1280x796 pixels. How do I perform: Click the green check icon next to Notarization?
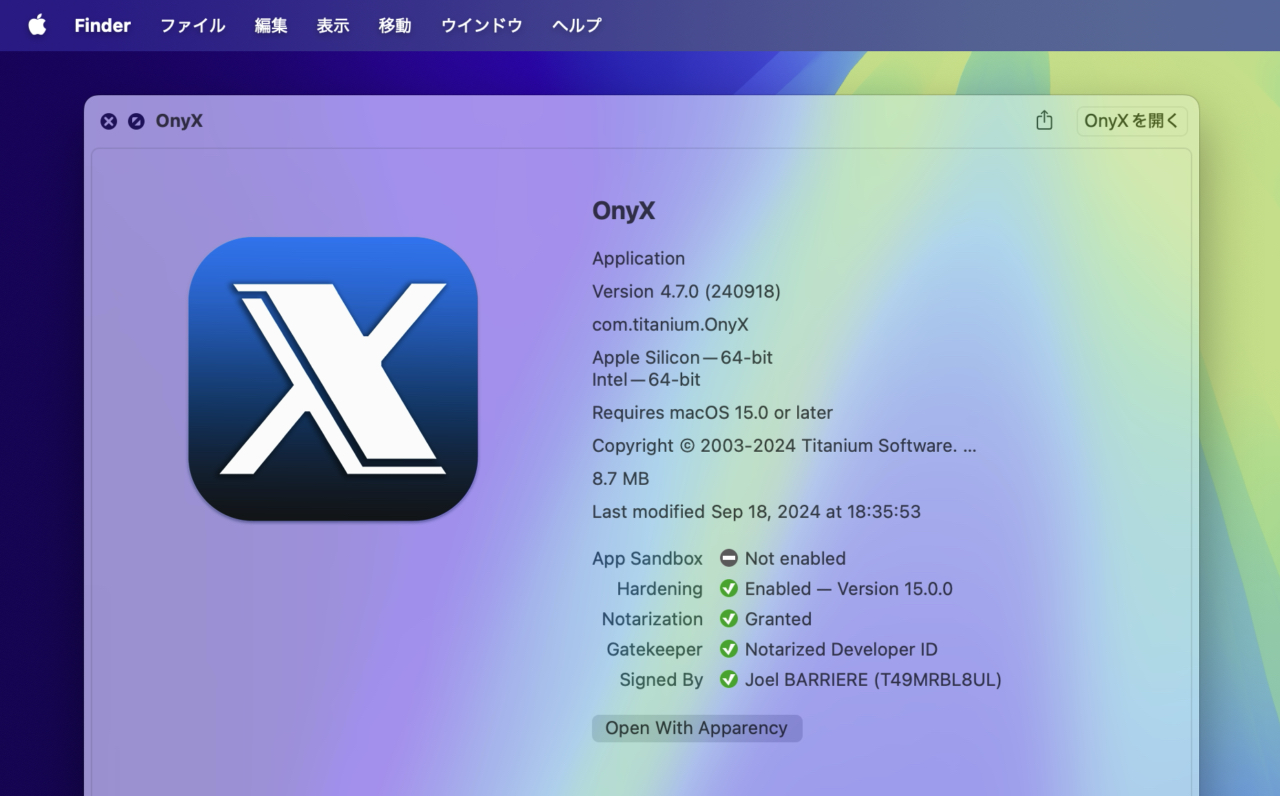[729, 619]
